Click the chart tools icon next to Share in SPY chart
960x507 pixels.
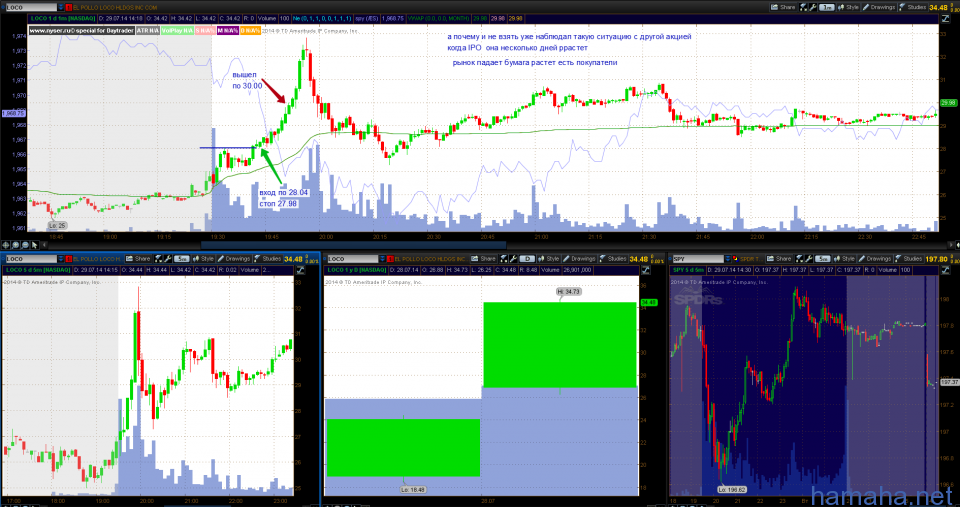pos(798,259)
